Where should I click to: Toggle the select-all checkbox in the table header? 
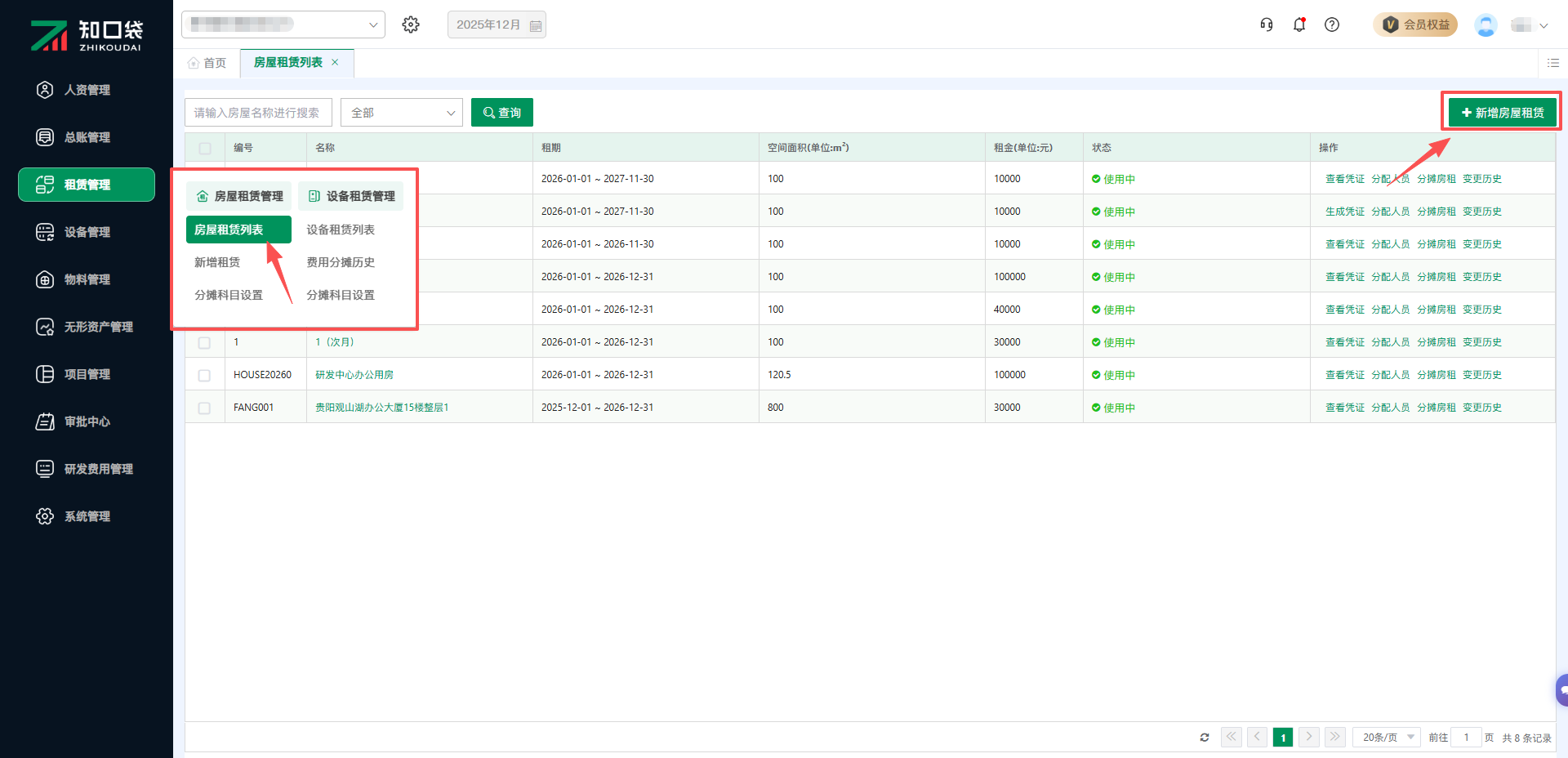pos(205,148)
